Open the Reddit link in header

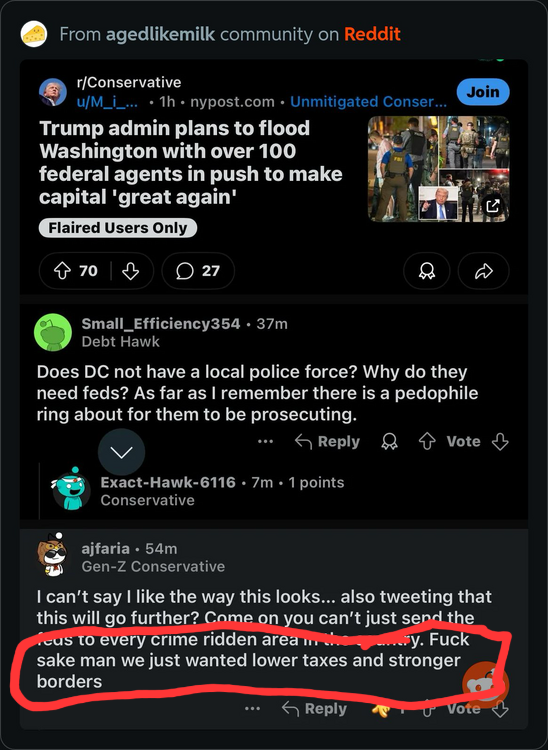(372, 34)
